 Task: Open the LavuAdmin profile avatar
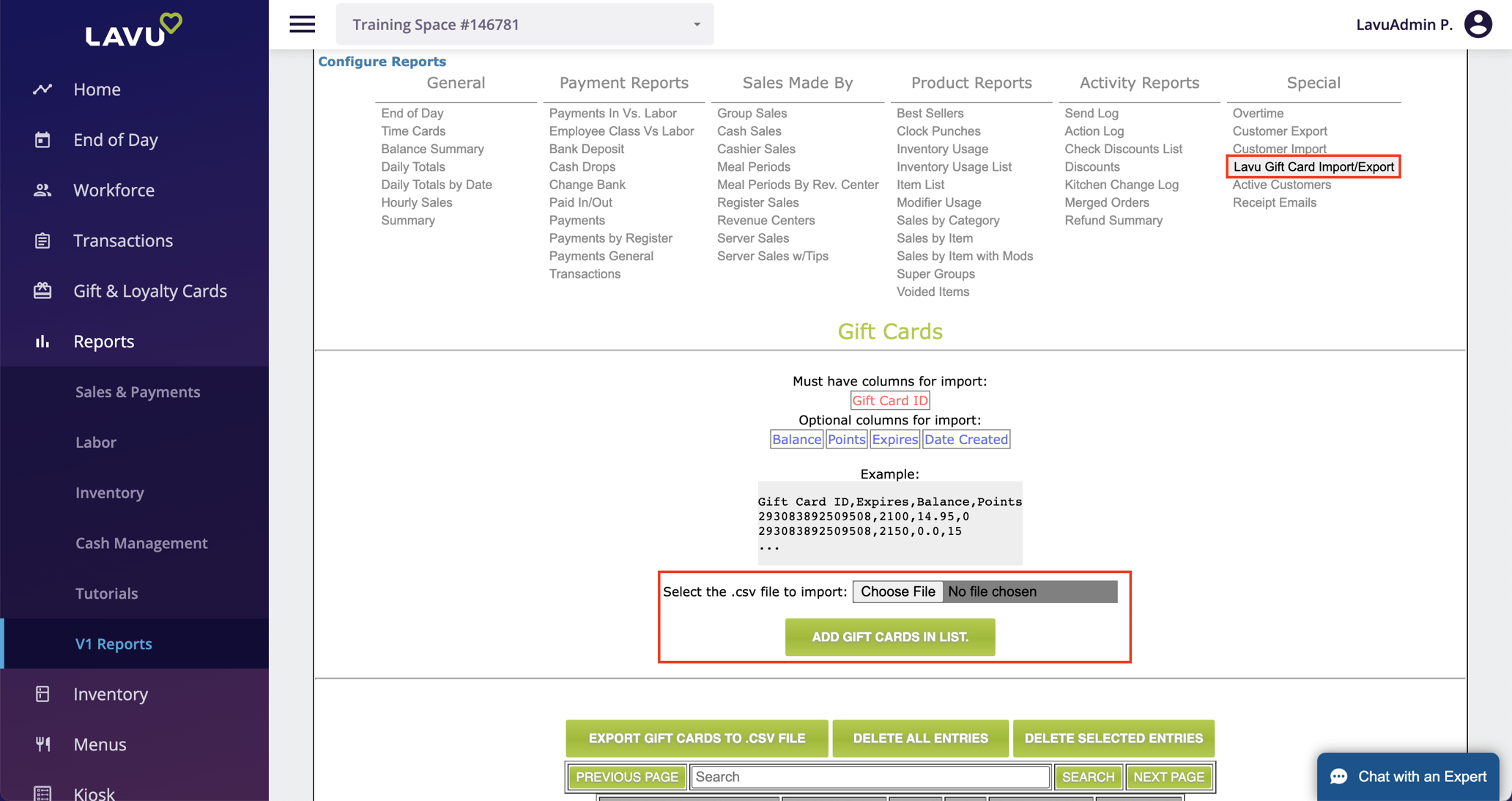[1478, 23]
